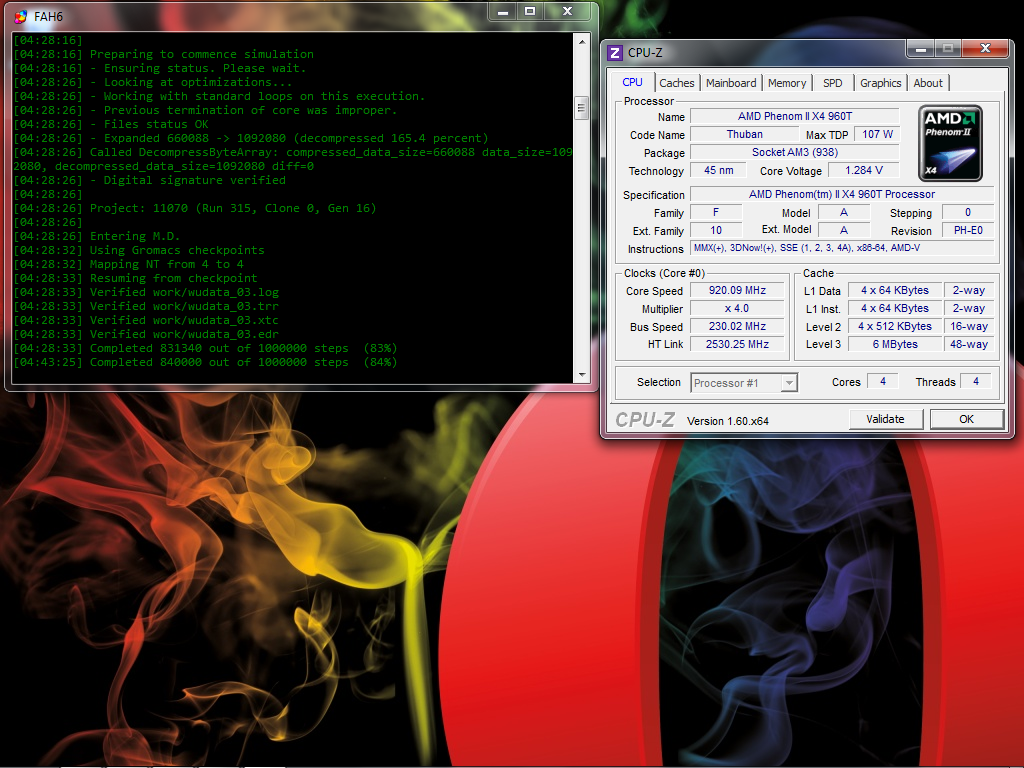Viewport: 1024px width, 768px height.
Task: Click the Resuming from checkpoint log line
Action: 135,278
